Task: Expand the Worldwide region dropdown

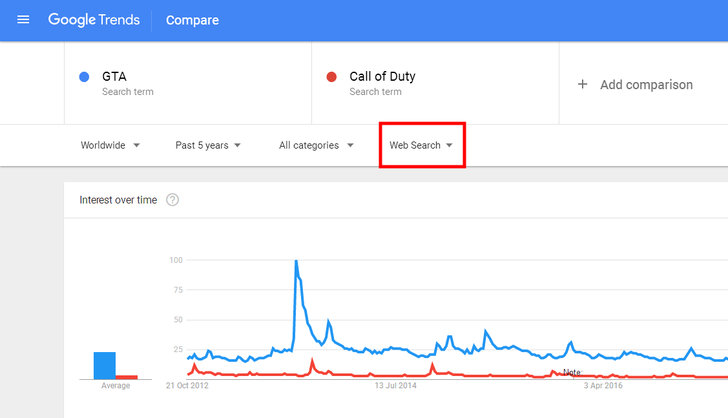Action: point(110,145)
